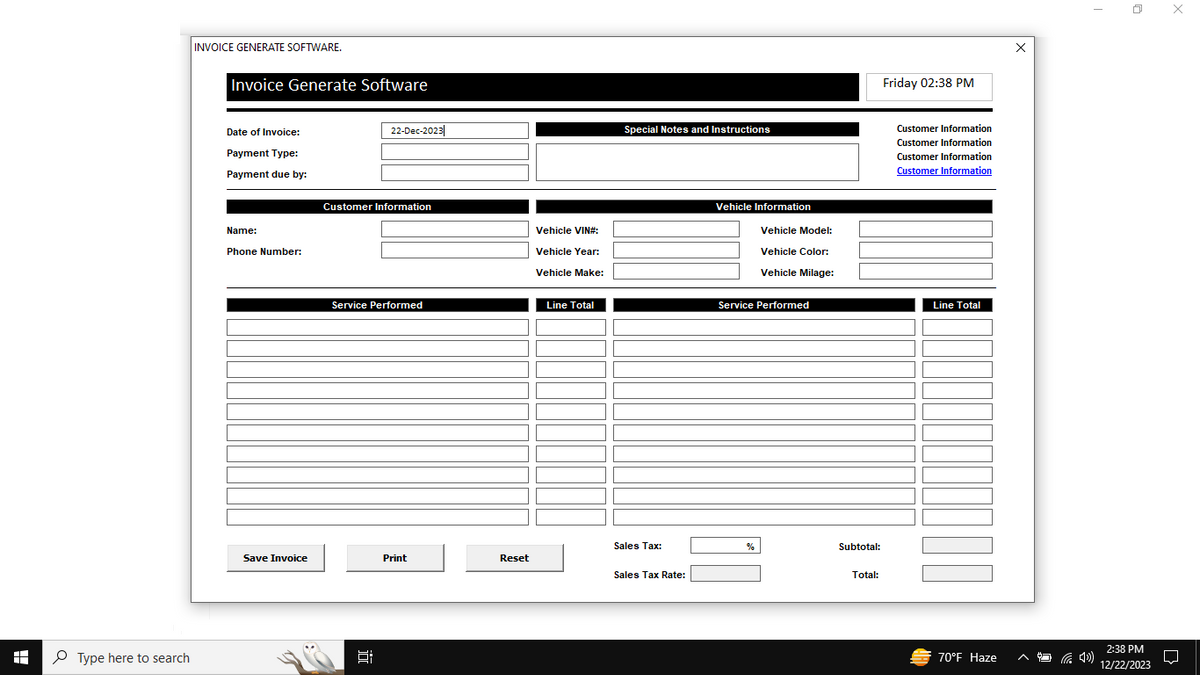Open Task View from the taskbar
1200x675 pixels.
point(365,657)
